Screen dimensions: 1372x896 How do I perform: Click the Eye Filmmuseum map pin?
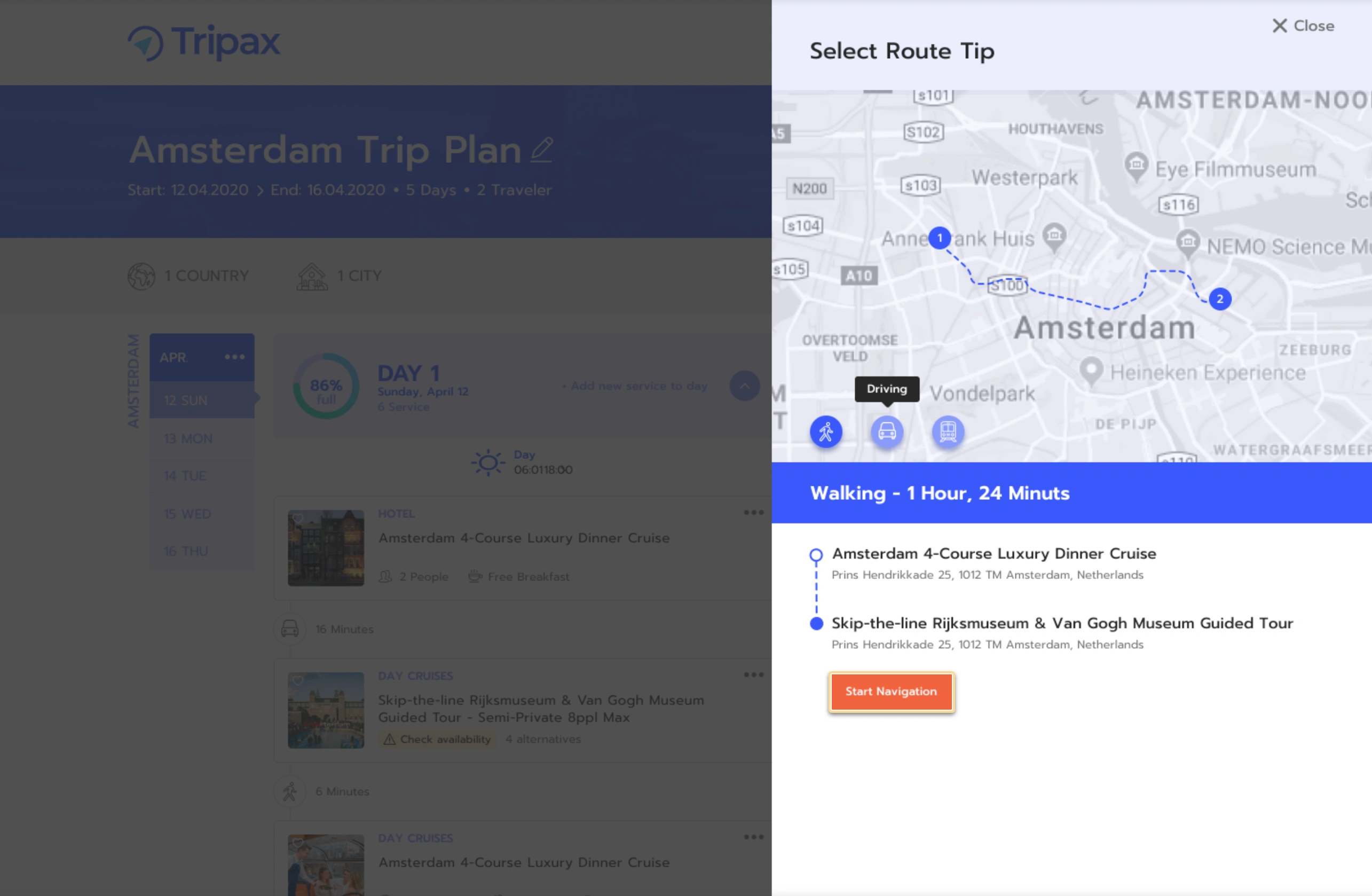(1136, 166)
